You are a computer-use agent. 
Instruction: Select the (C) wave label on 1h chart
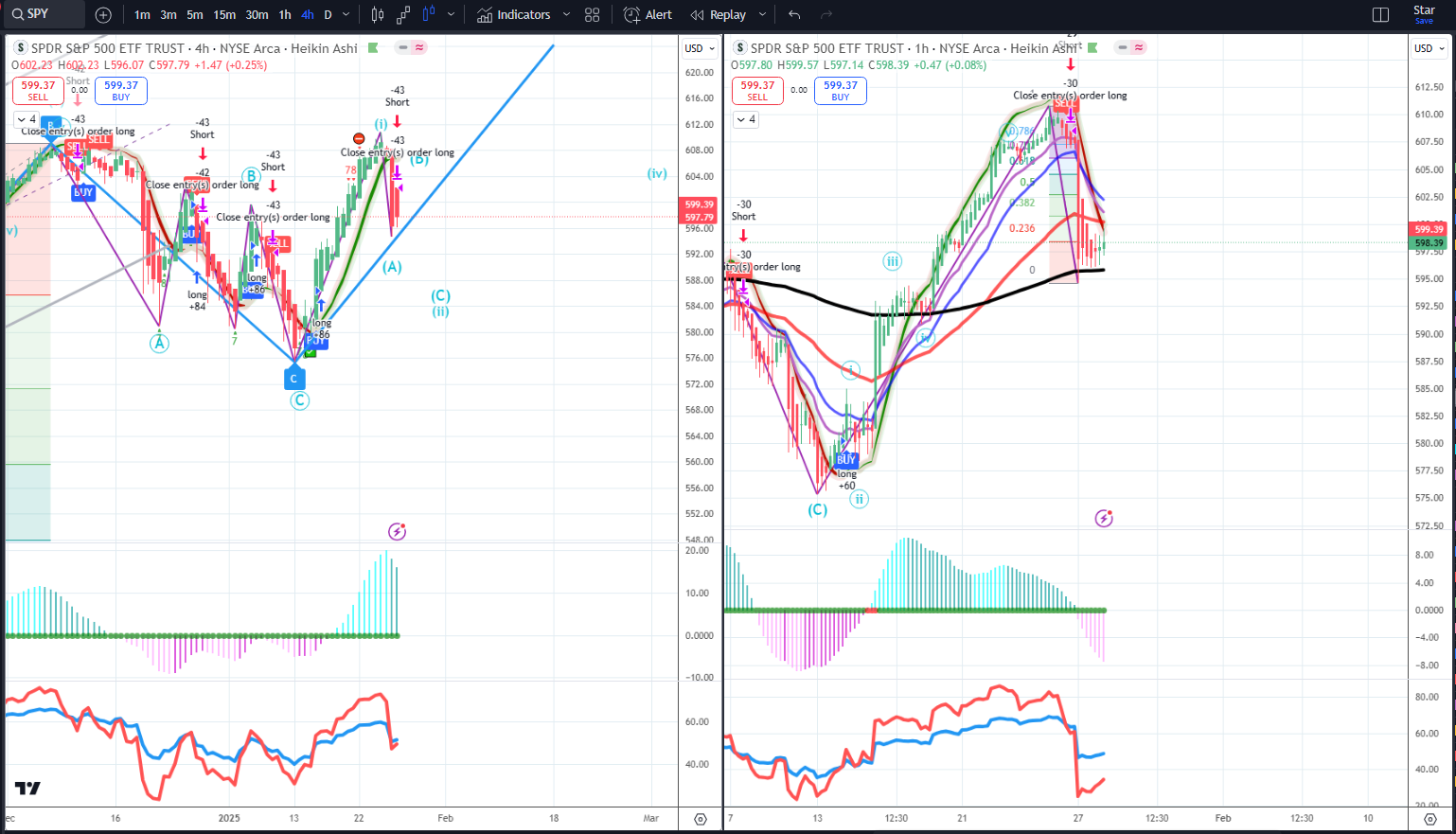click(817, 509)
